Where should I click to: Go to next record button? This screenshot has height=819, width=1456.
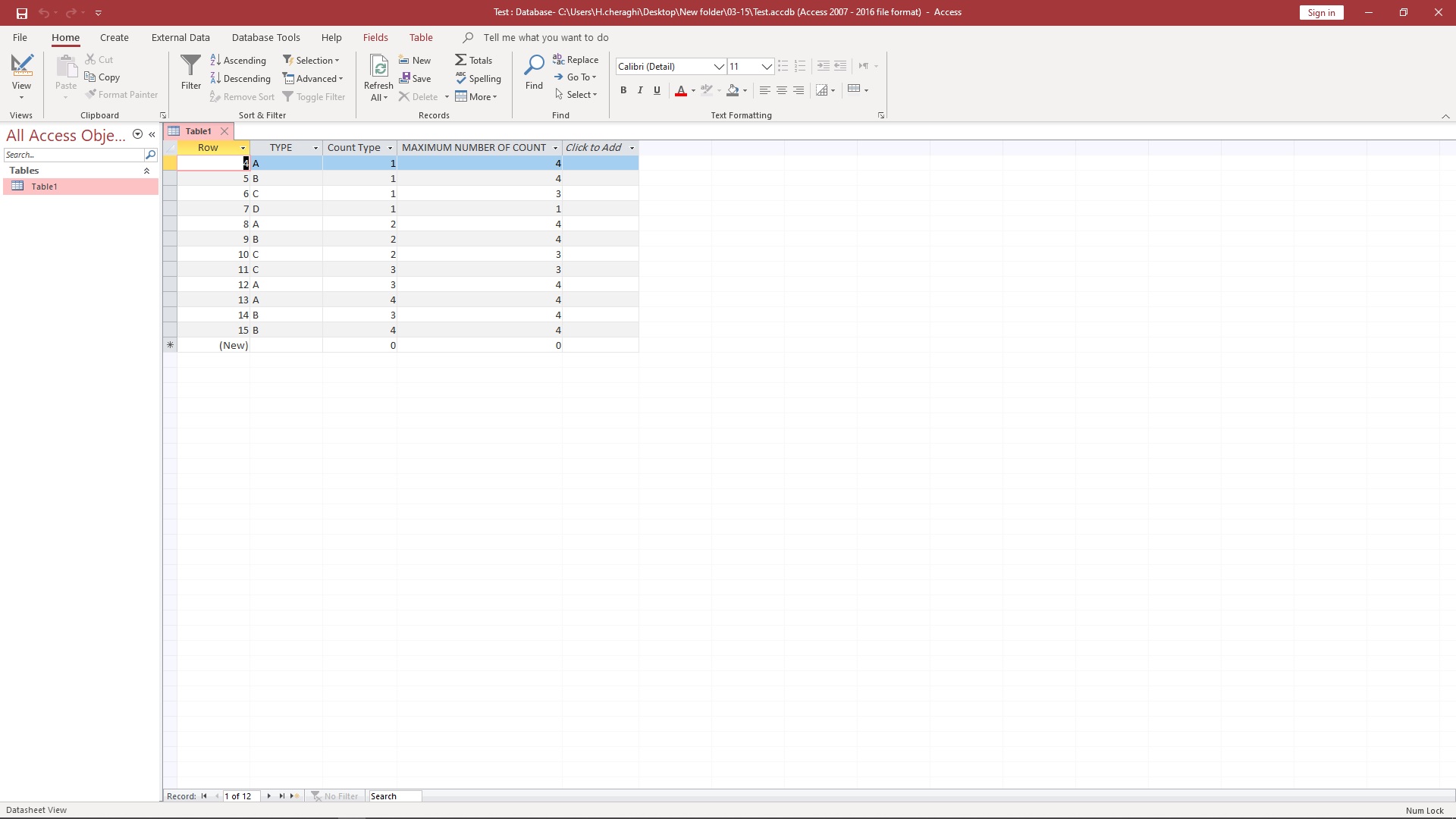click(269, 796)
